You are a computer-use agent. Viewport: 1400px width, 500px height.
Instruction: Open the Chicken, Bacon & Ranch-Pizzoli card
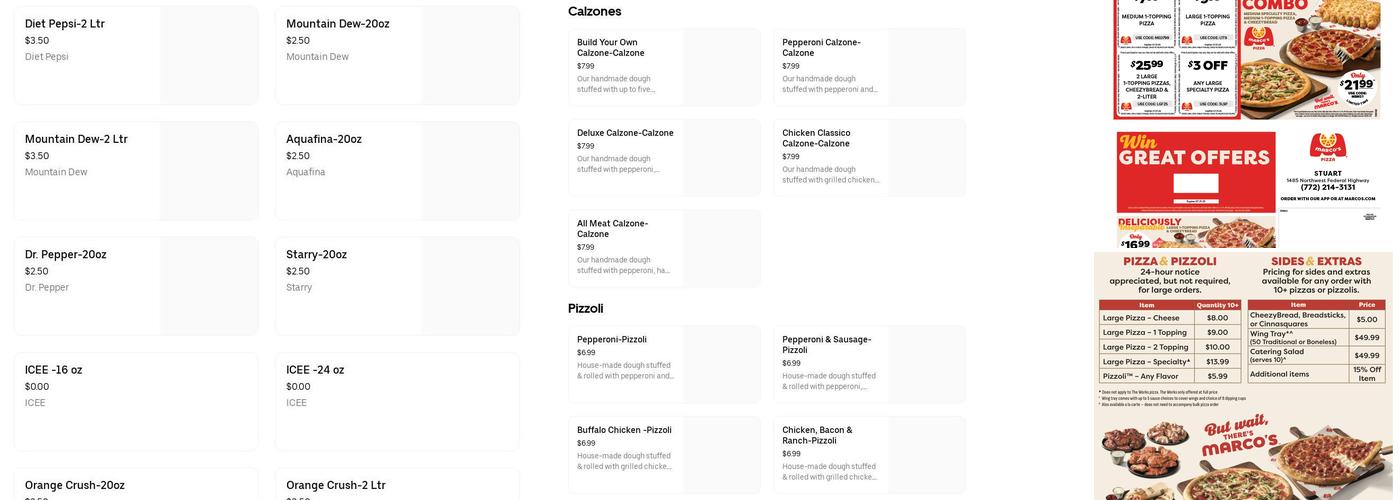pyautogui.click(x=869, y=455)
